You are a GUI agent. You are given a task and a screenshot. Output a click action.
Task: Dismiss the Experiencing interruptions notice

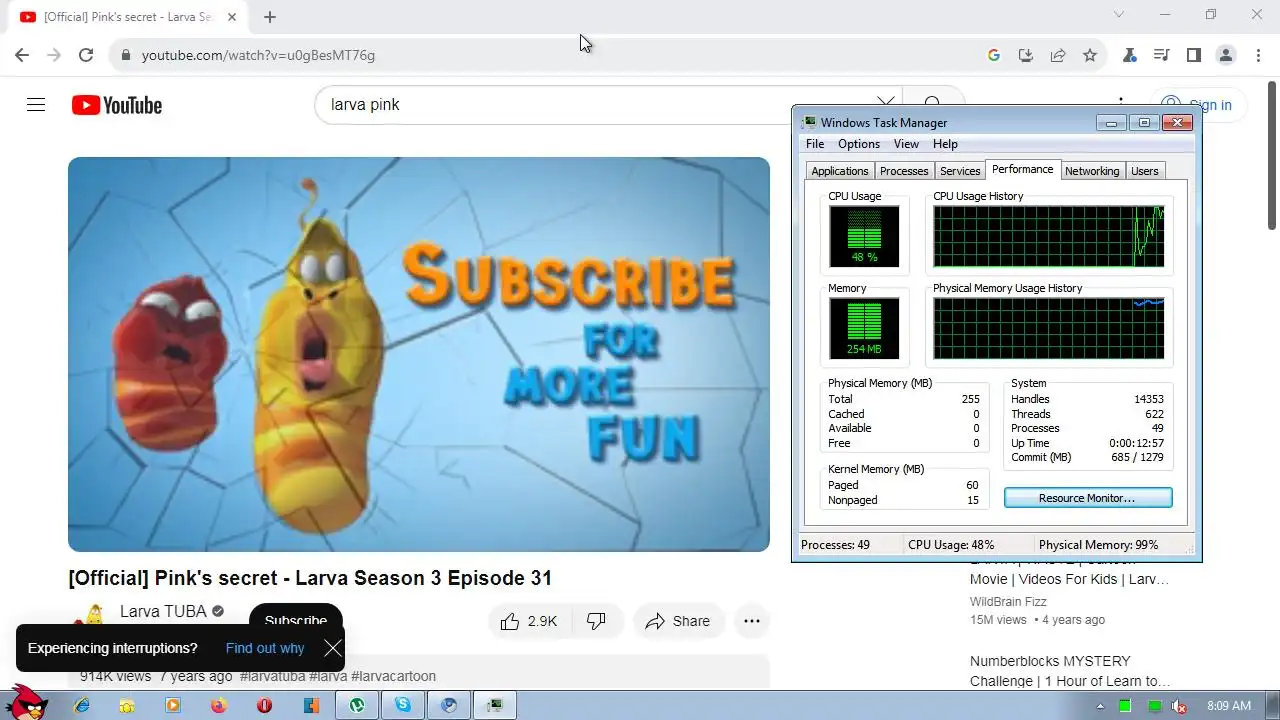point(333,648)
